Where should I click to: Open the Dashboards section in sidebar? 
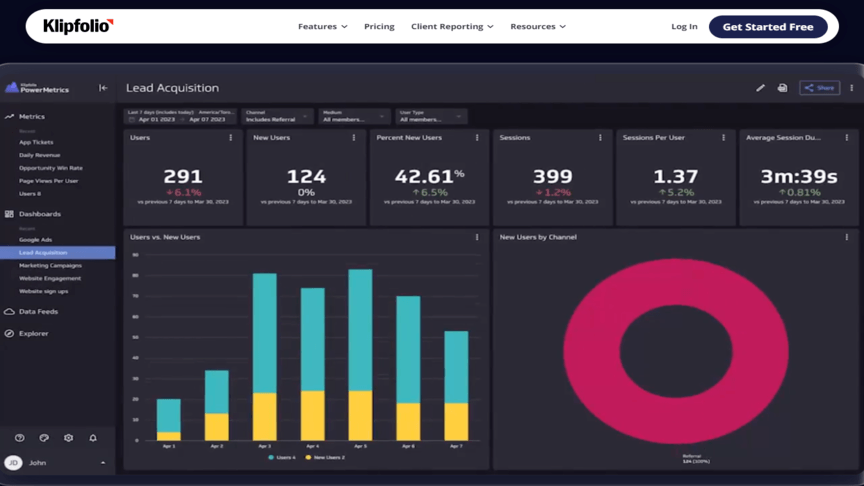(40, 214)
